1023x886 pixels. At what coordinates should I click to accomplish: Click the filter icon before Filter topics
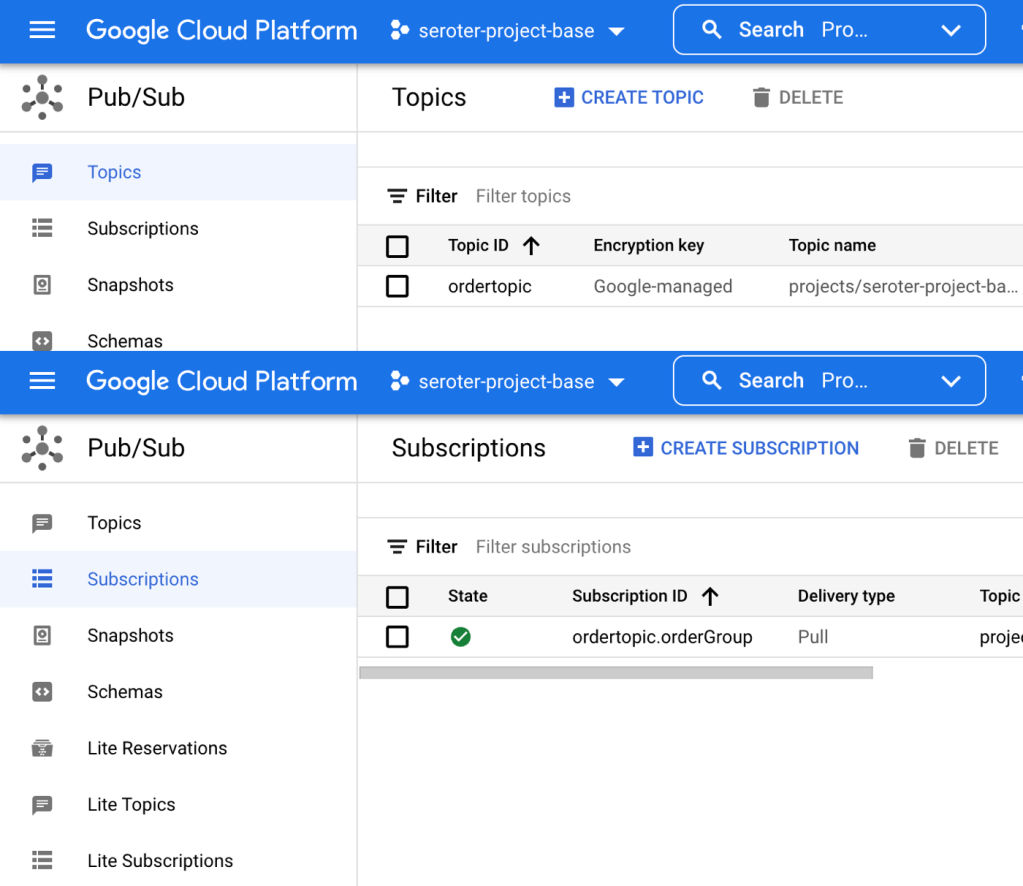click(x=397, y=196)
